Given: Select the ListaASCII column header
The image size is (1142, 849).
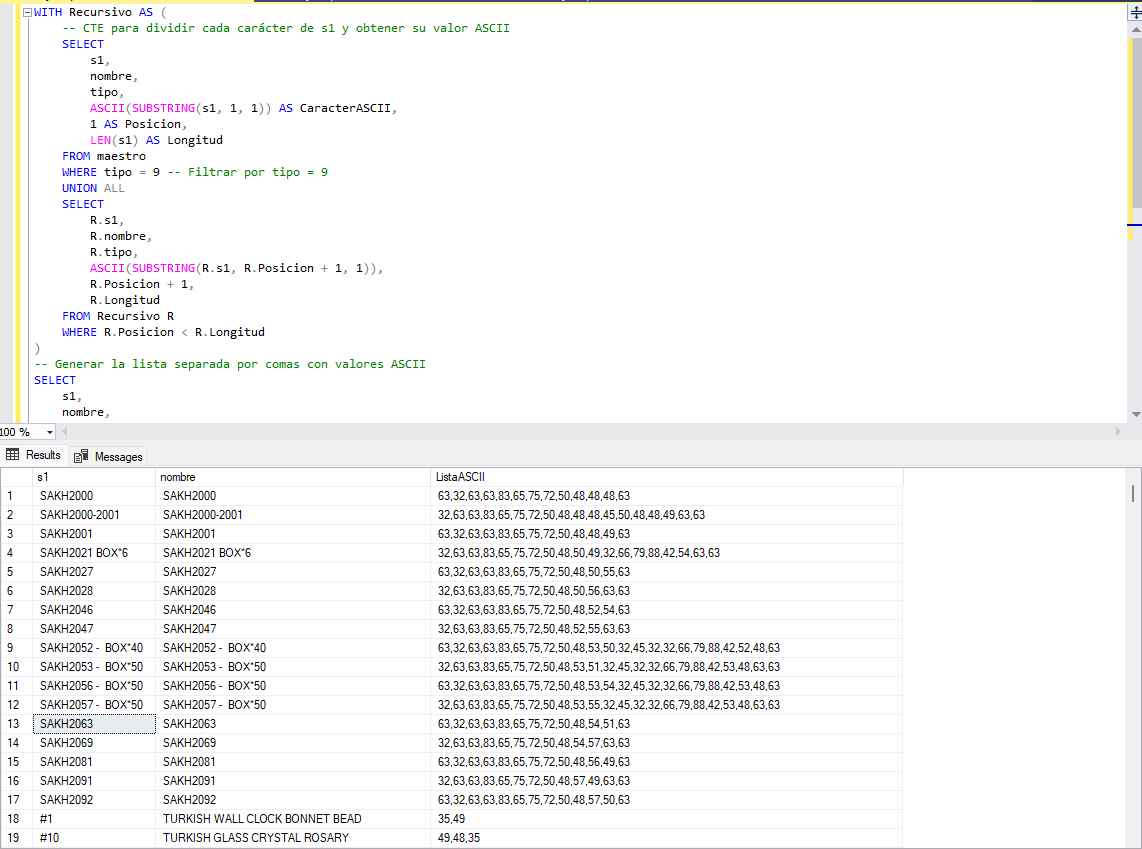Looking at the screenshot, I should (x=666, y=477).
